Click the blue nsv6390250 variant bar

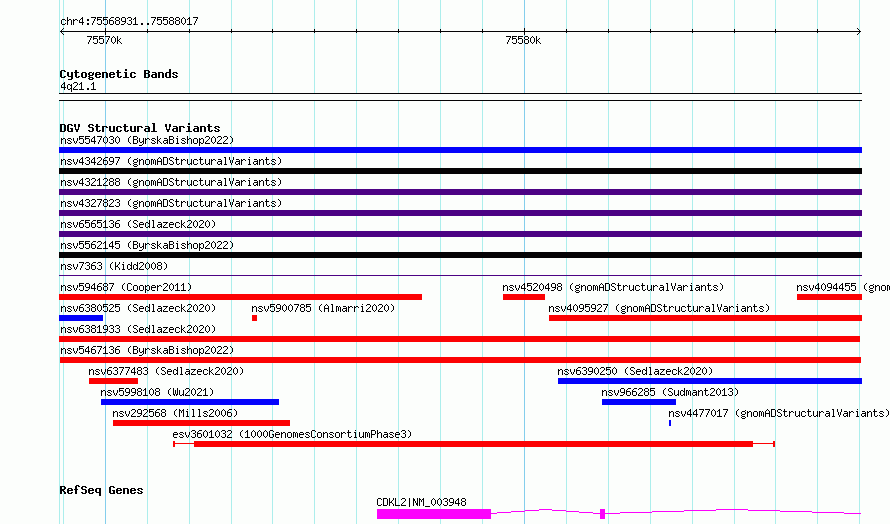[x=710, y=381]
